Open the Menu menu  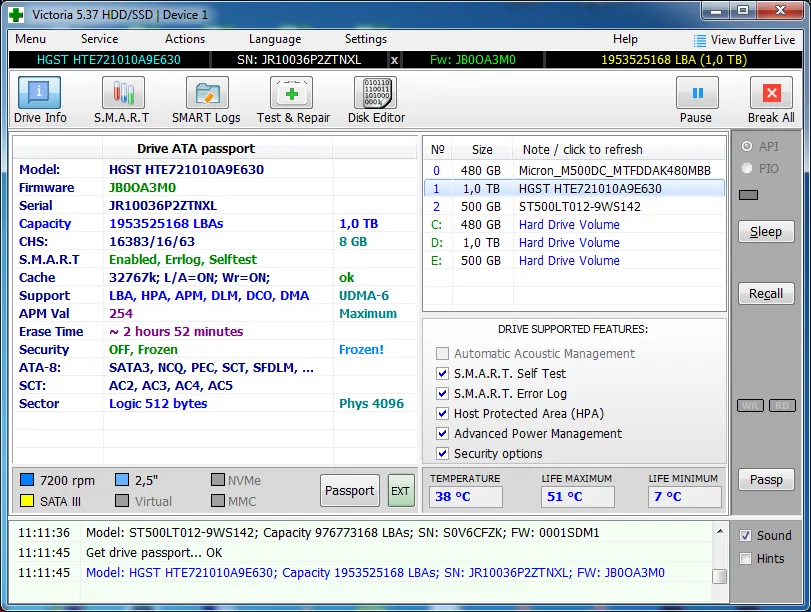[x=31, y=39]
